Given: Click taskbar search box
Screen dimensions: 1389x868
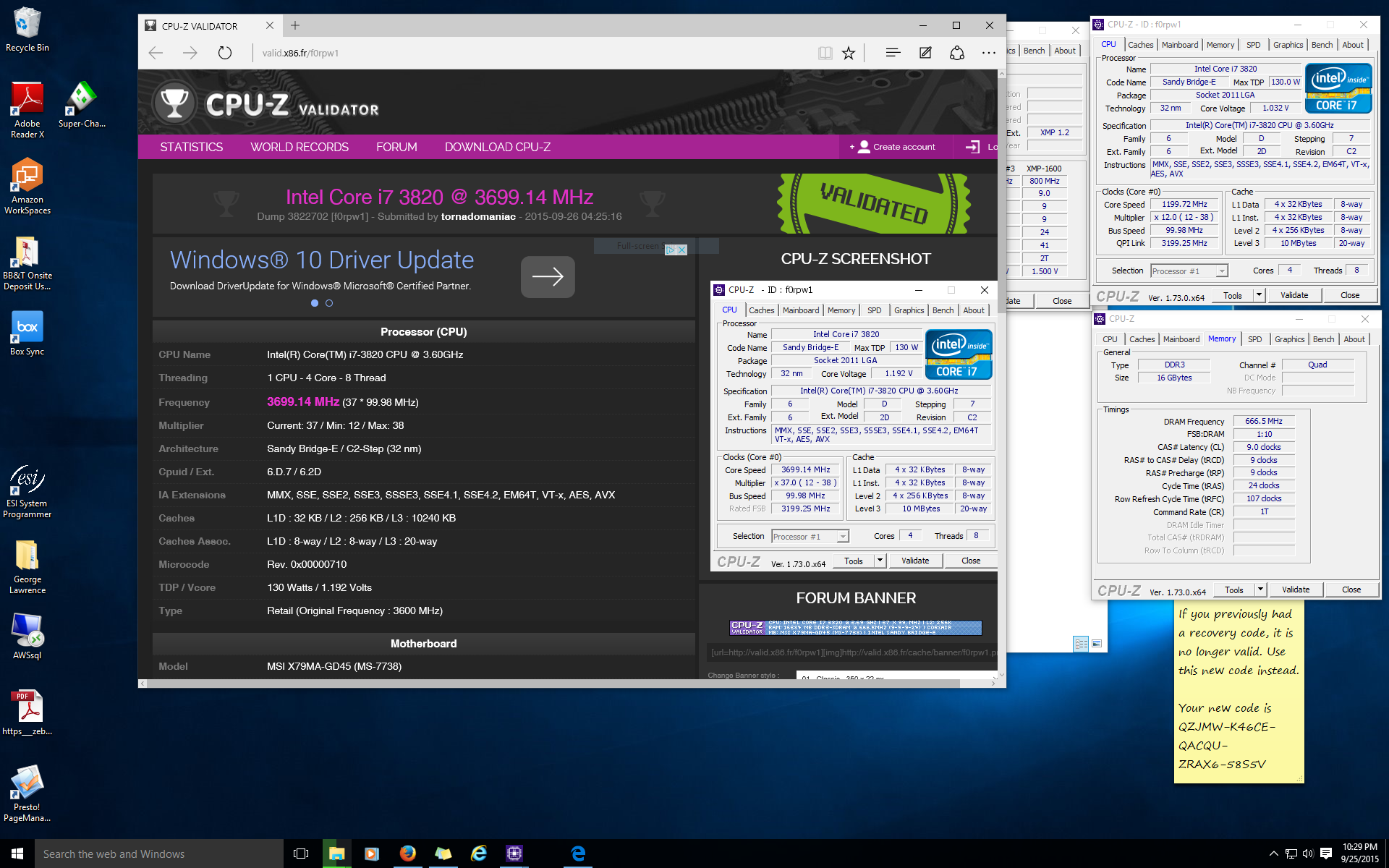Looking at the screenshot, I should (159, 854).
